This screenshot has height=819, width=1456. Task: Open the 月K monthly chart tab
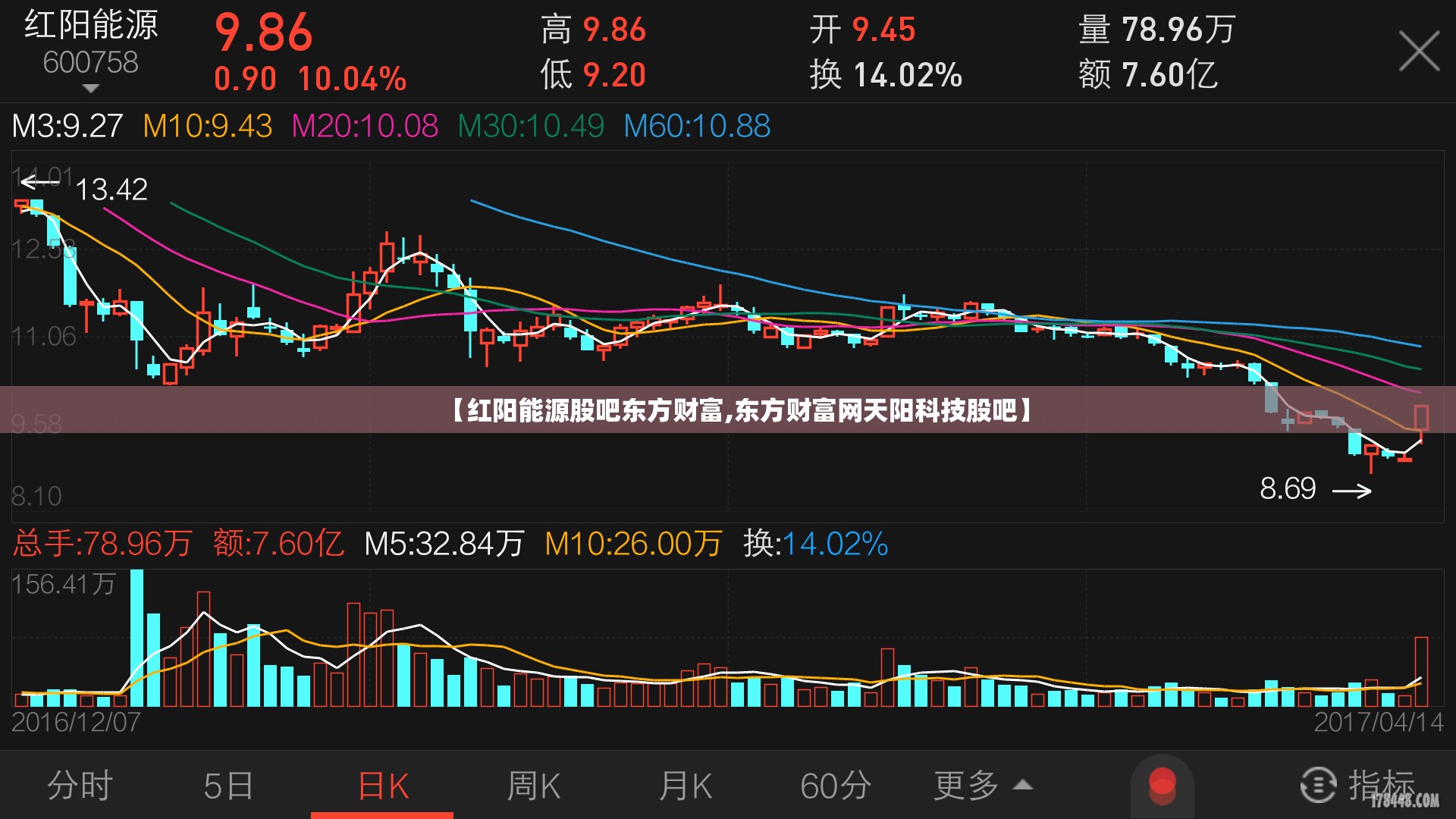(686, 786)
